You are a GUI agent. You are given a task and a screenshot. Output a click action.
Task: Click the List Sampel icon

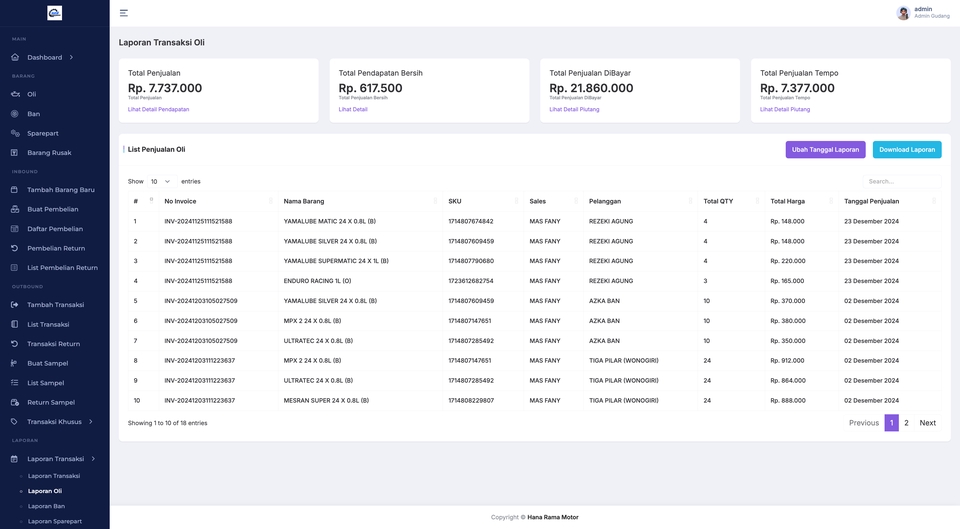pos(15,383)
